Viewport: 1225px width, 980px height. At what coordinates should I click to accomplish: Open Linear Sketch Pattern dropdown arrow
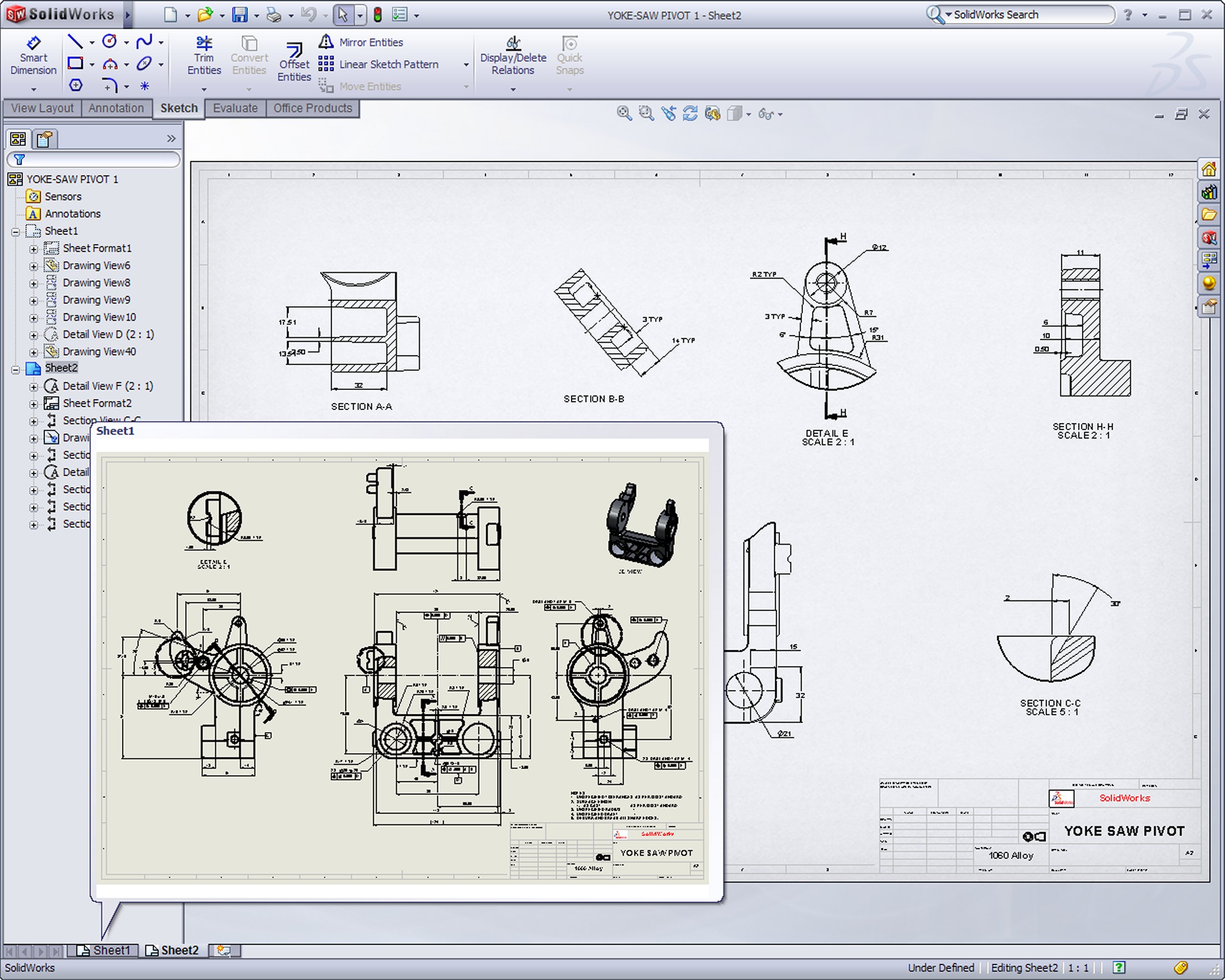[x=466, y=65]
